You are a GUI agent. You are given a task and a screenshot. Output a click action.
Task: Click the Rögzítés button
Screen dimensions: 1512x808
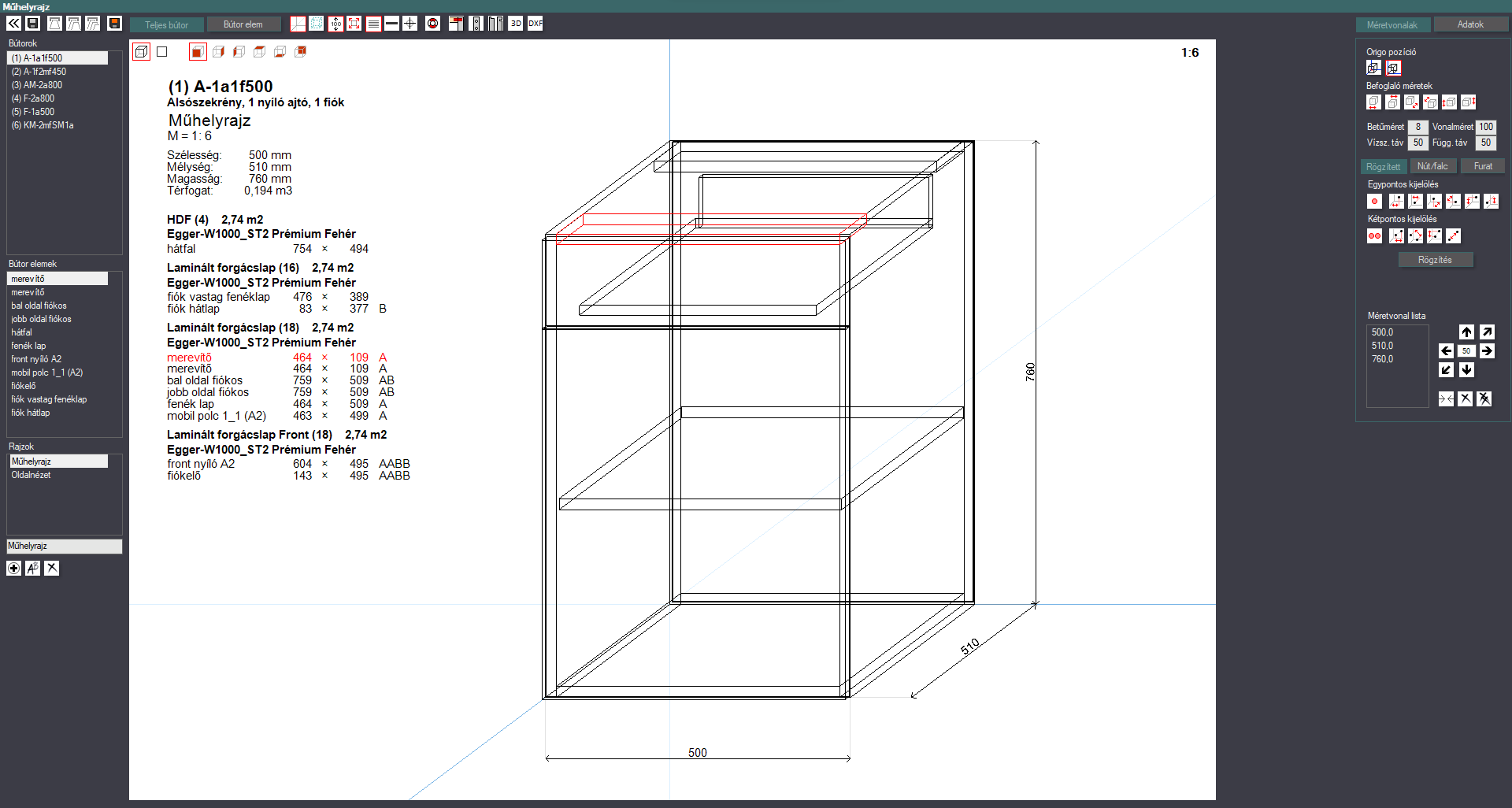pyautogui.click(x=1436, y=260)
